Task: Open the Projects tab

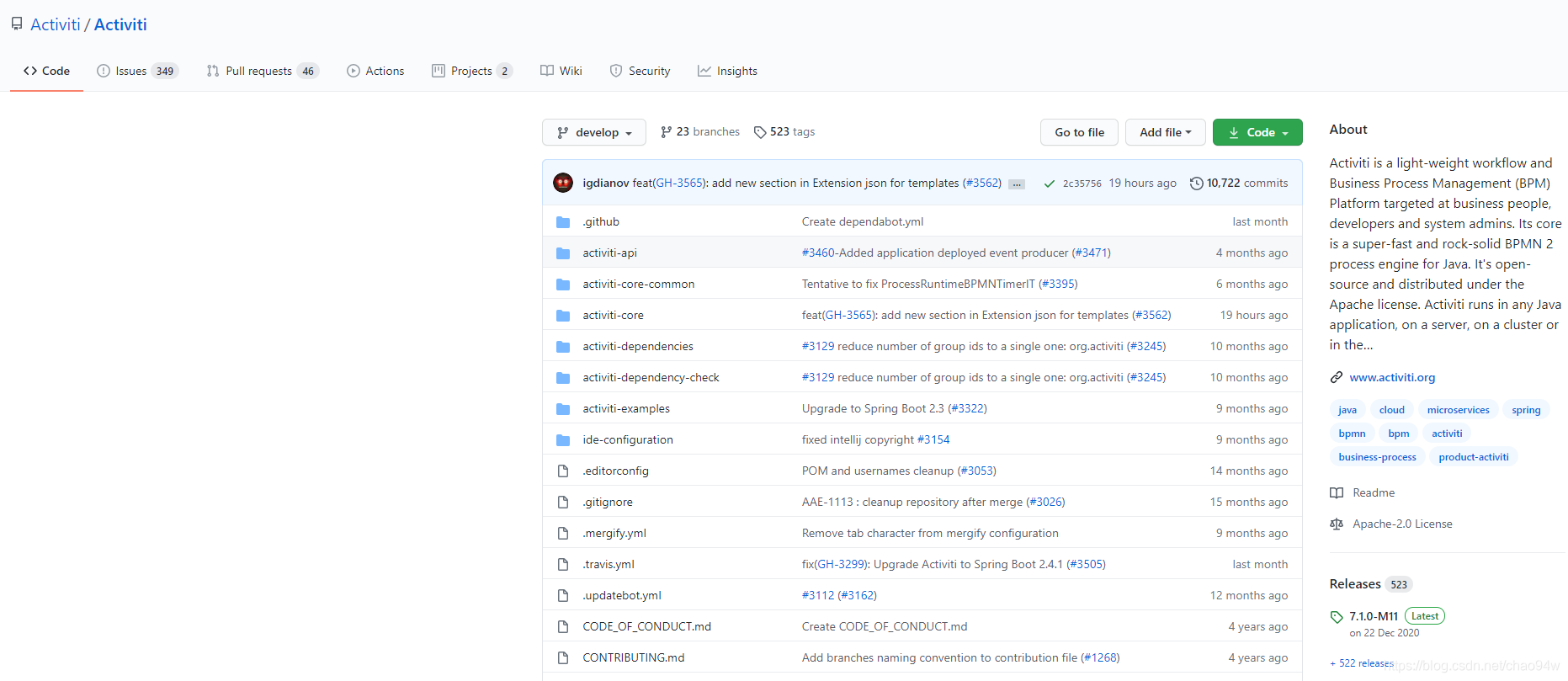Action: tap(472, 71)
